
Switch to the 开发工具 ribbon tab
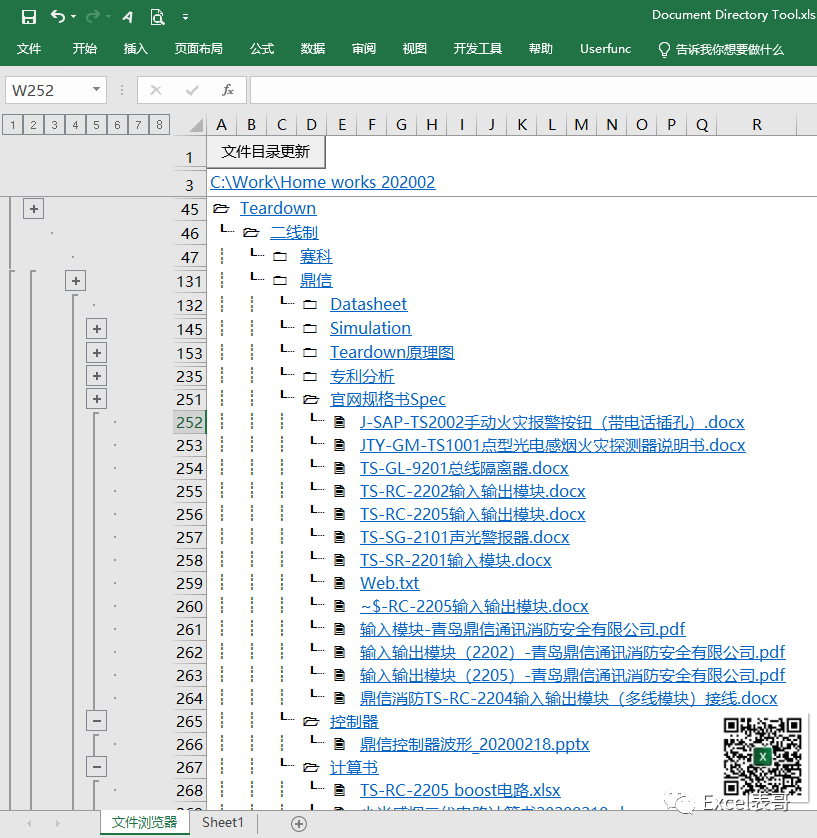click(x=478, y=49)
